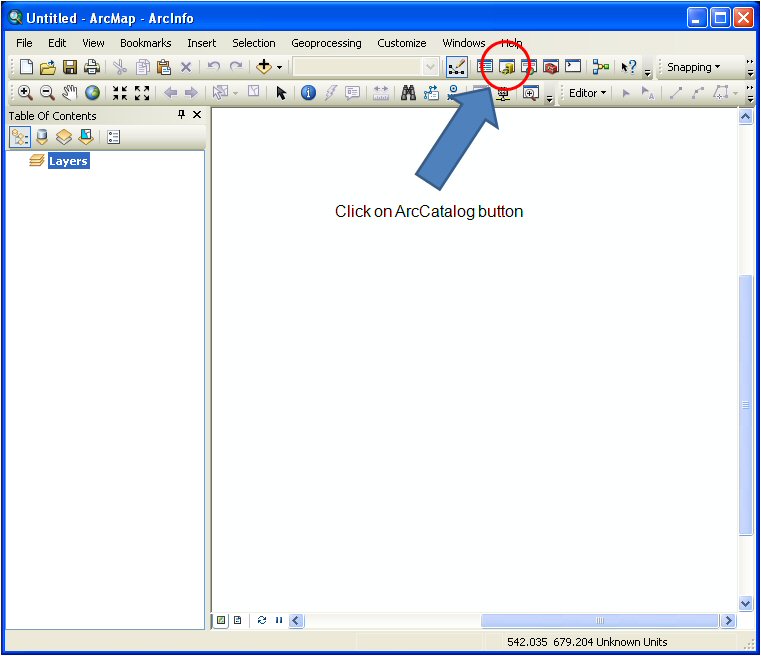Image resolution: width=761 pixels, height=656 pixels.
Task: Expand Standard toolbar options arrow
Action: (647, 73)
